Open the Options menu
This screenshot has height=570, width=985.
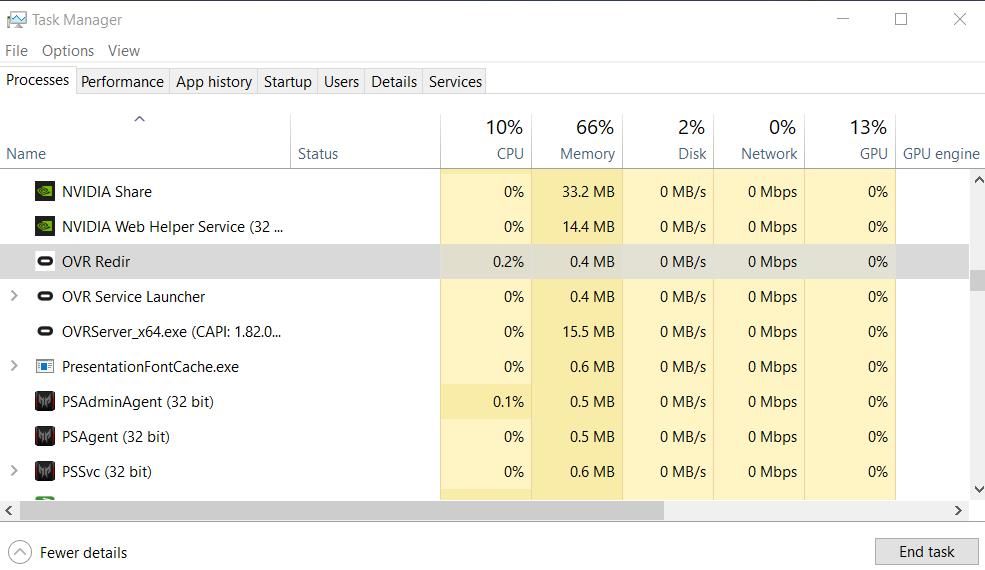pyautogui.click(x=68, y=51)
